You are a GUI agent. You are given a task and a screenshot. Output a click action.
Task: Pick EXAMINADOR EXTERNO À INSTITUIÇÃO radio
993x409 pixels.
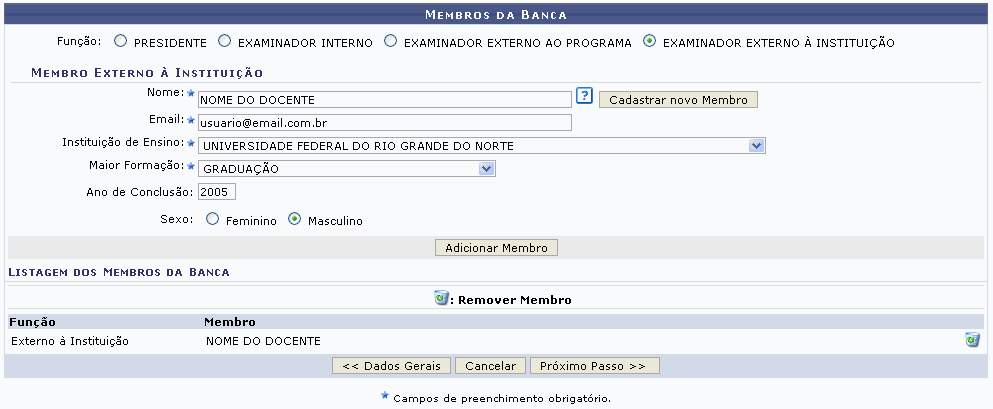650,43
